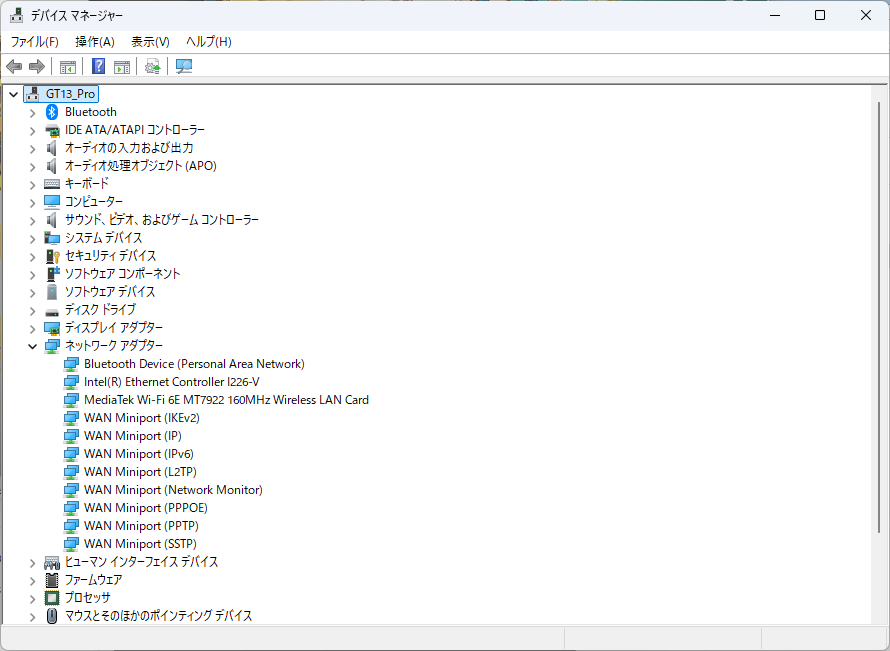Image resolution: width=890 pixels, height=651 pixels.
Task: Click the show/hide console tree toolbar icon
Action: click(x=68, y=66)
